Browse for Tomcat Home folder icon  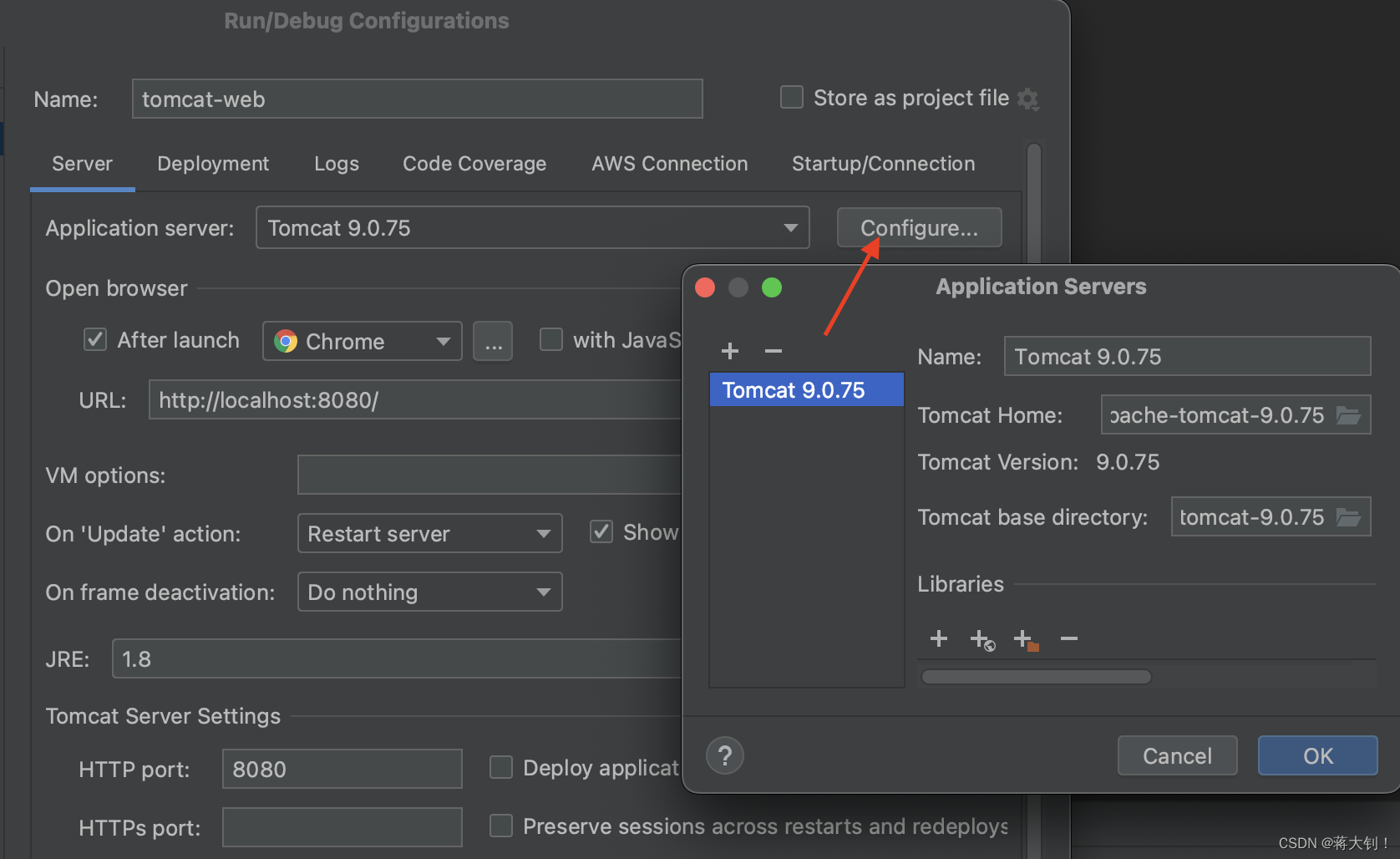(x=1348, y=415)
